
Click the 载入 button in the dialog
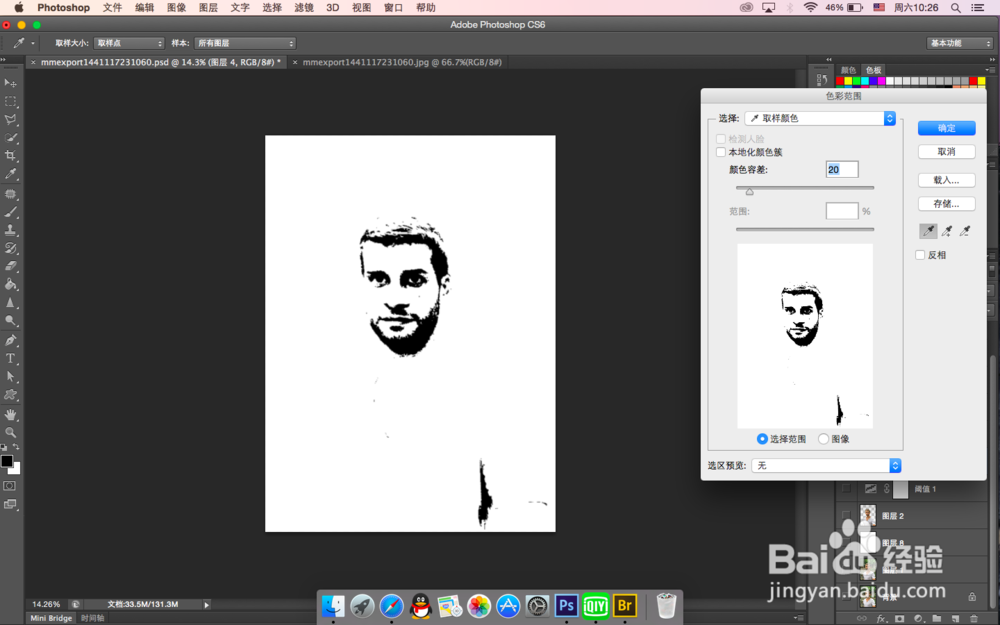[946, 180]
